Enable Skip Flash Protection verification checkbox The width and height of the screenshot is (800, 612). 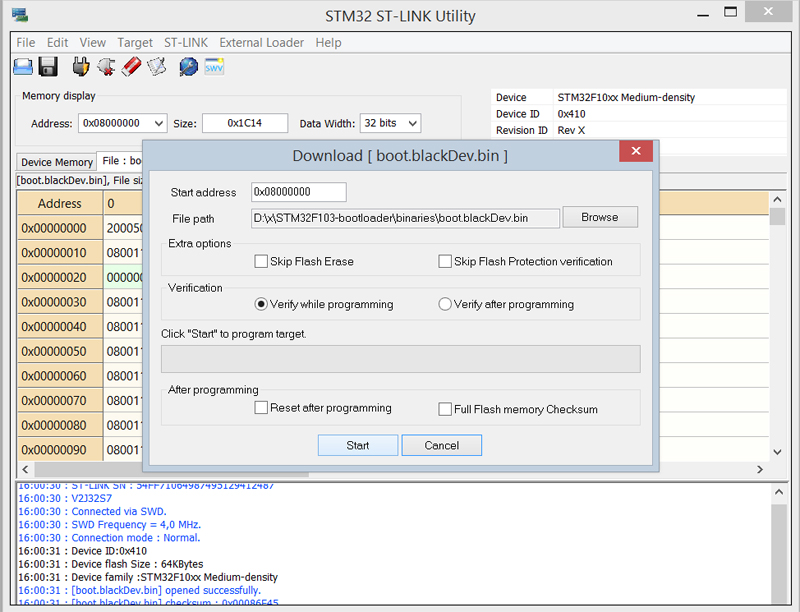(x=445, y=262)
